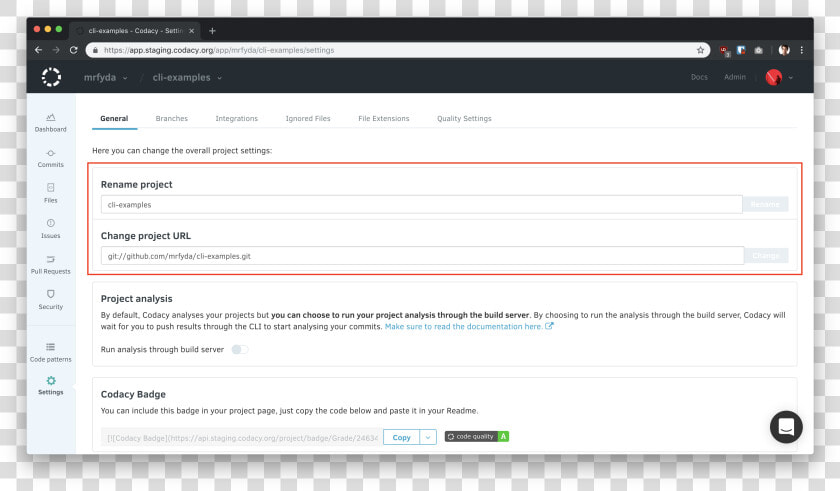Open the Code patterns sidebar item
The height and width of the screenshot is (491, 840).
coord(50,352)
